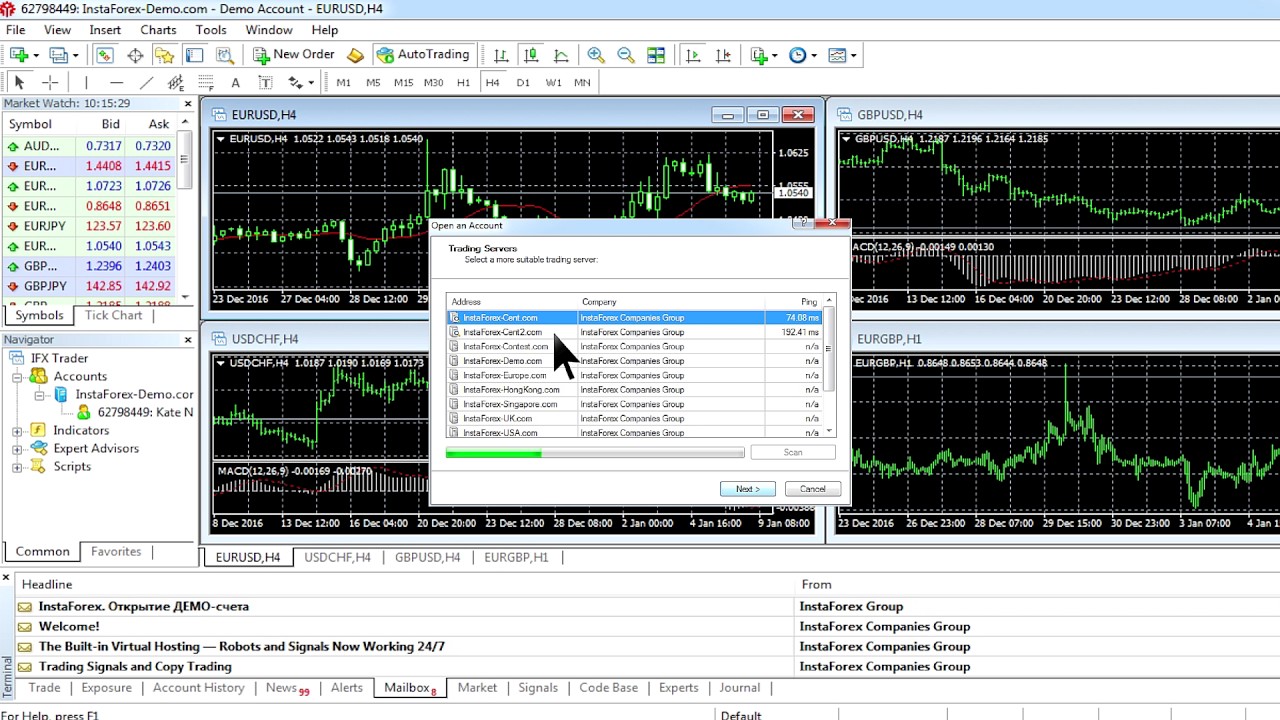1280x720 pixels.
Task: Open the Insert menu
Action: [104, 30]
